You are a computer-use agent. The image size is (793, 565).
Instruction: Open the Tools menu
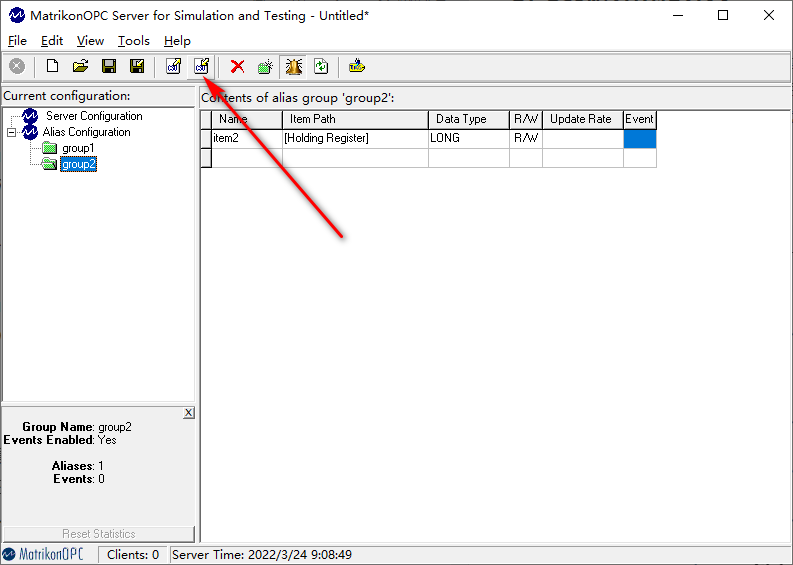[134, 41]
